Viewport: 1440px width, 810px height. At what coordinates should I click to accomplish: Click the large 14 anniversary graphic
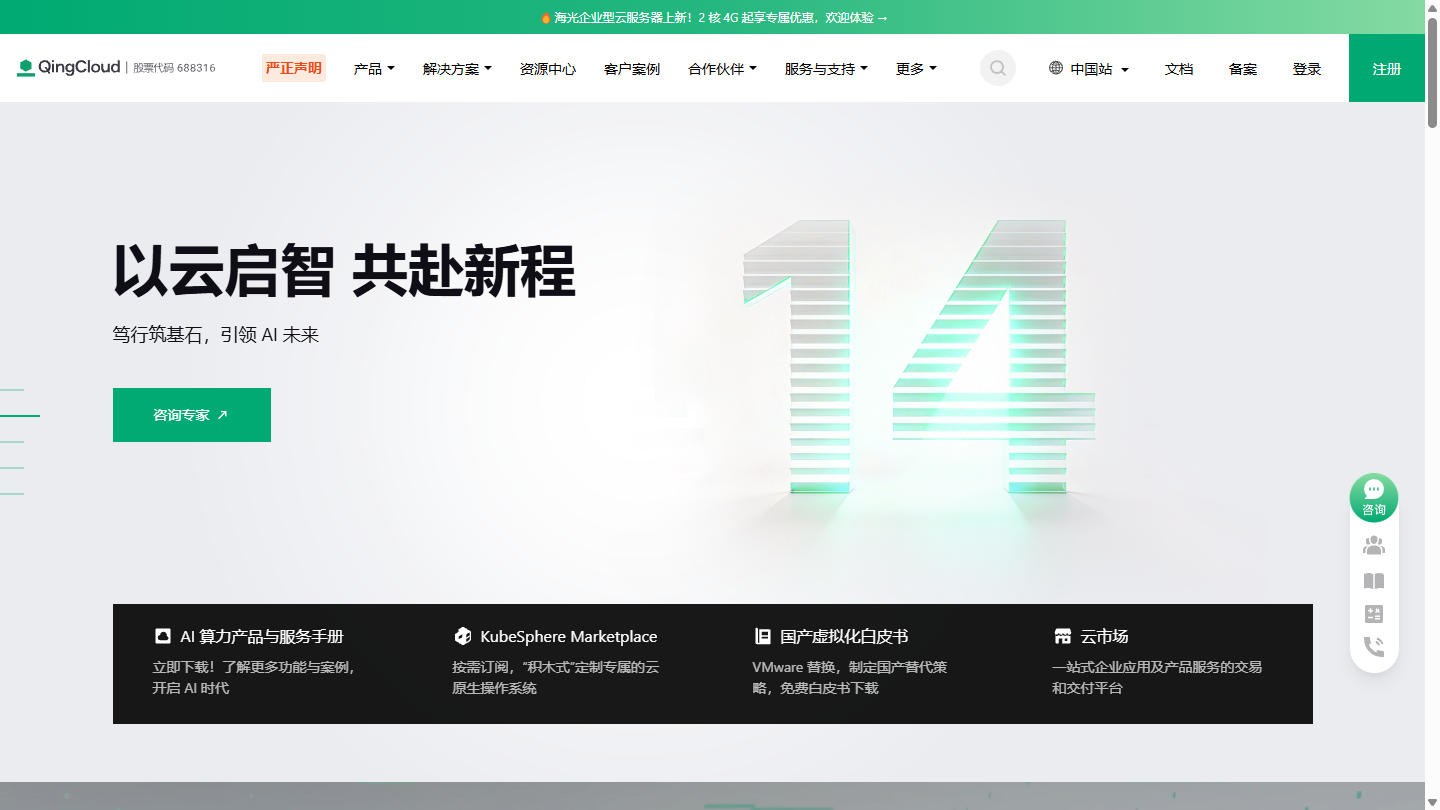click(918, 356)
